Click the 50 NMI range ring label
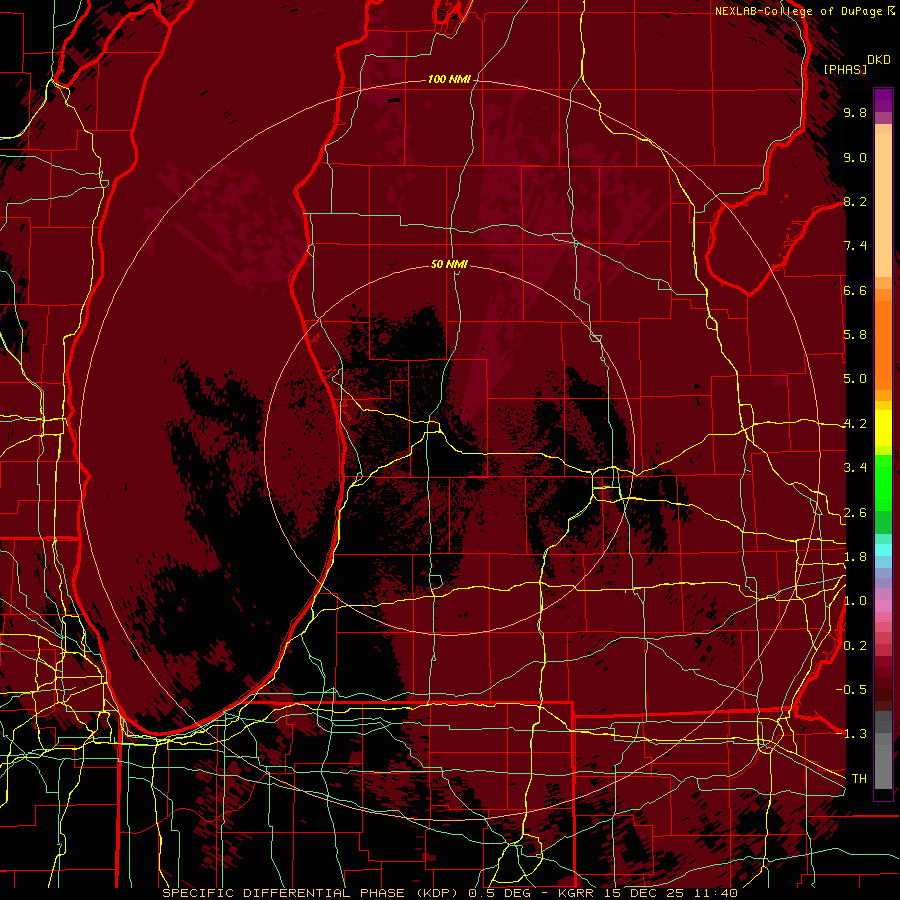The height and width of the screenshot is (900, 900). tap(449, 264)
